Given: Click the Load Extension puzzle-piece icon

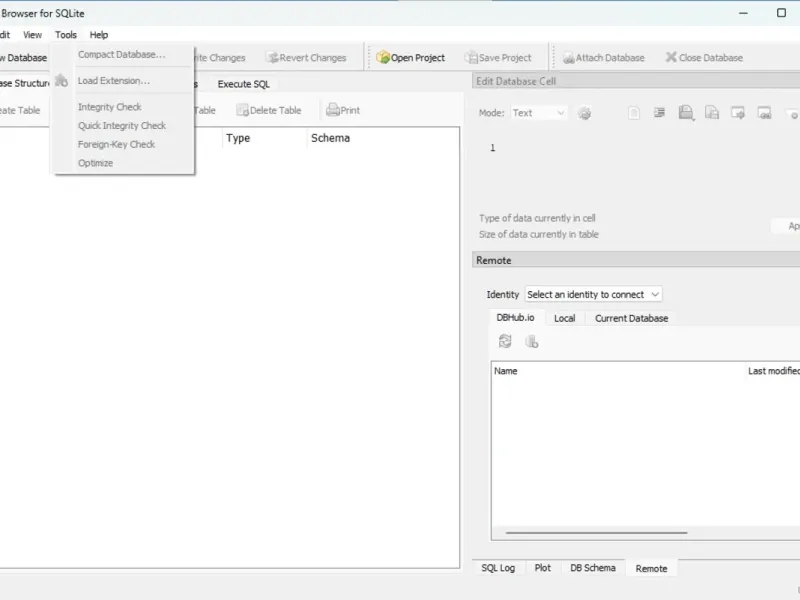Looking at the screenshot, I should 61,81.
